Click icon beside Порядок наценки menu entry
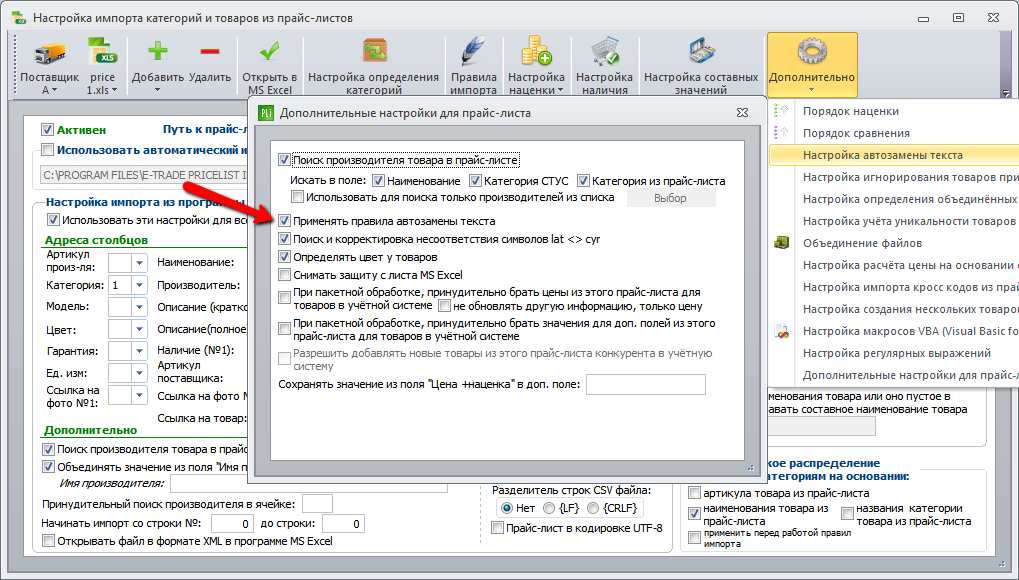The width and height of the screenshot is (1019, 580). [x=781, y=111]
